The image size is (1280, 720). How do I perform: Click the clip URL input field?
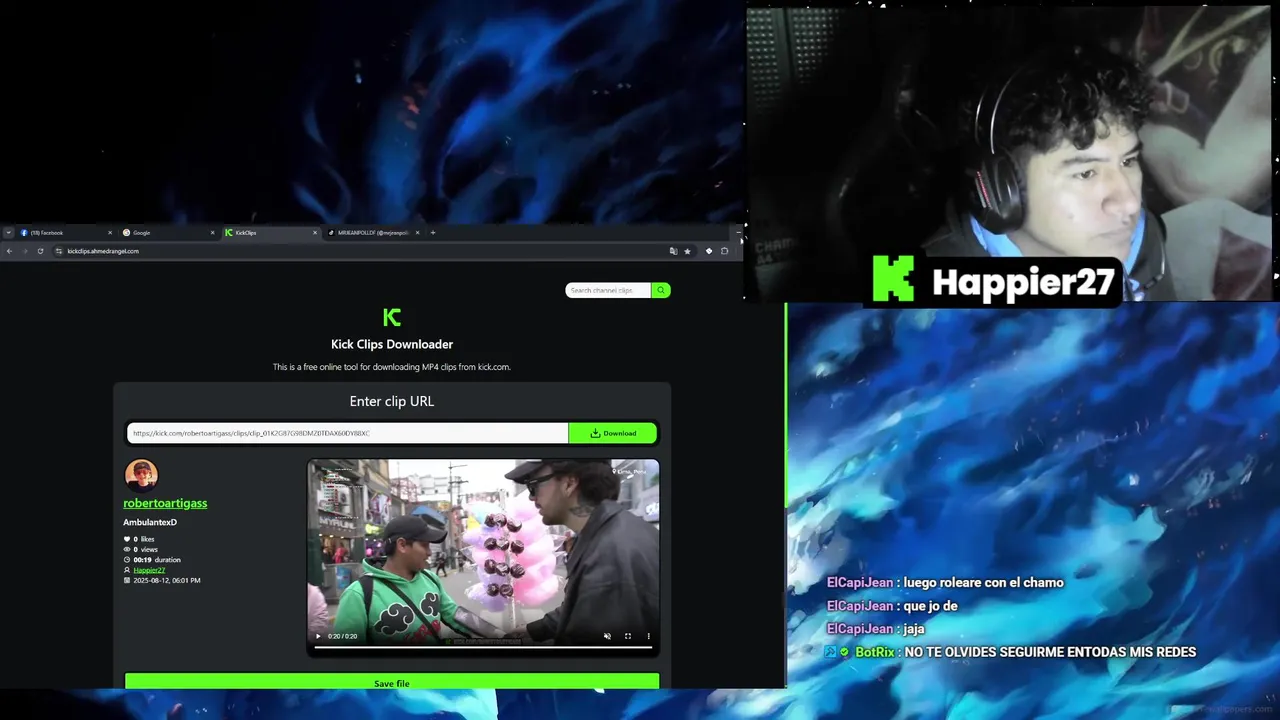point(348,433)
